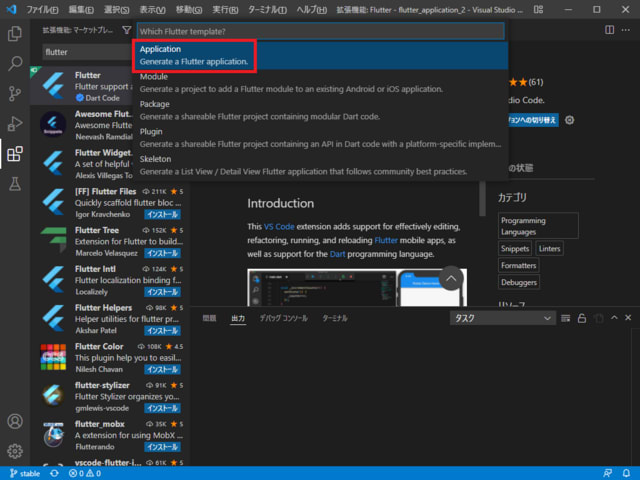Open the Explorer view in activity bar
The height and width of the screenshot is (480, 640).
click(x=15, y=34)
